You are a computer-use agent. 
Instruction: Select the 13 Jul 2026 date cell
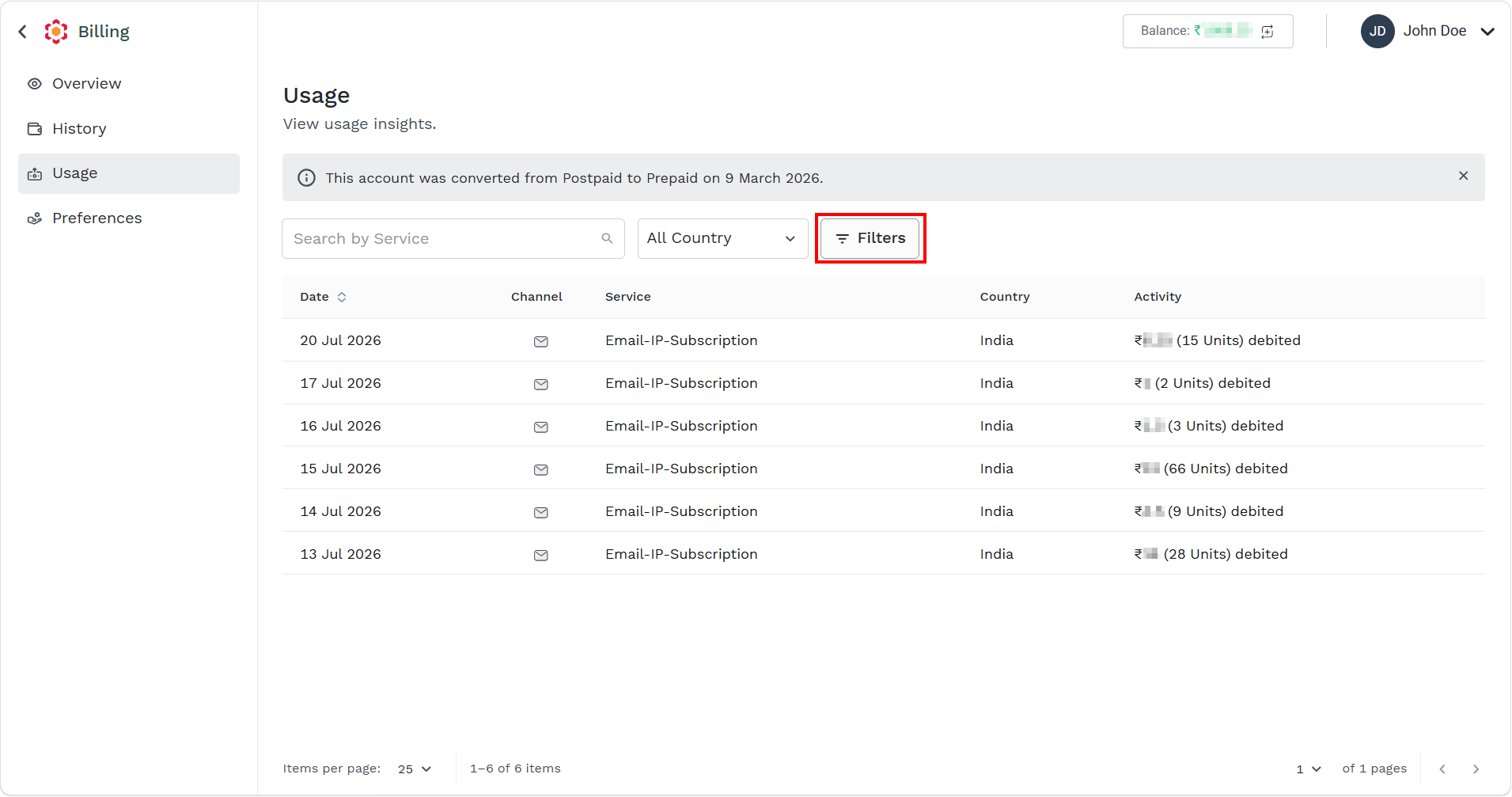(x=340, y=554)
